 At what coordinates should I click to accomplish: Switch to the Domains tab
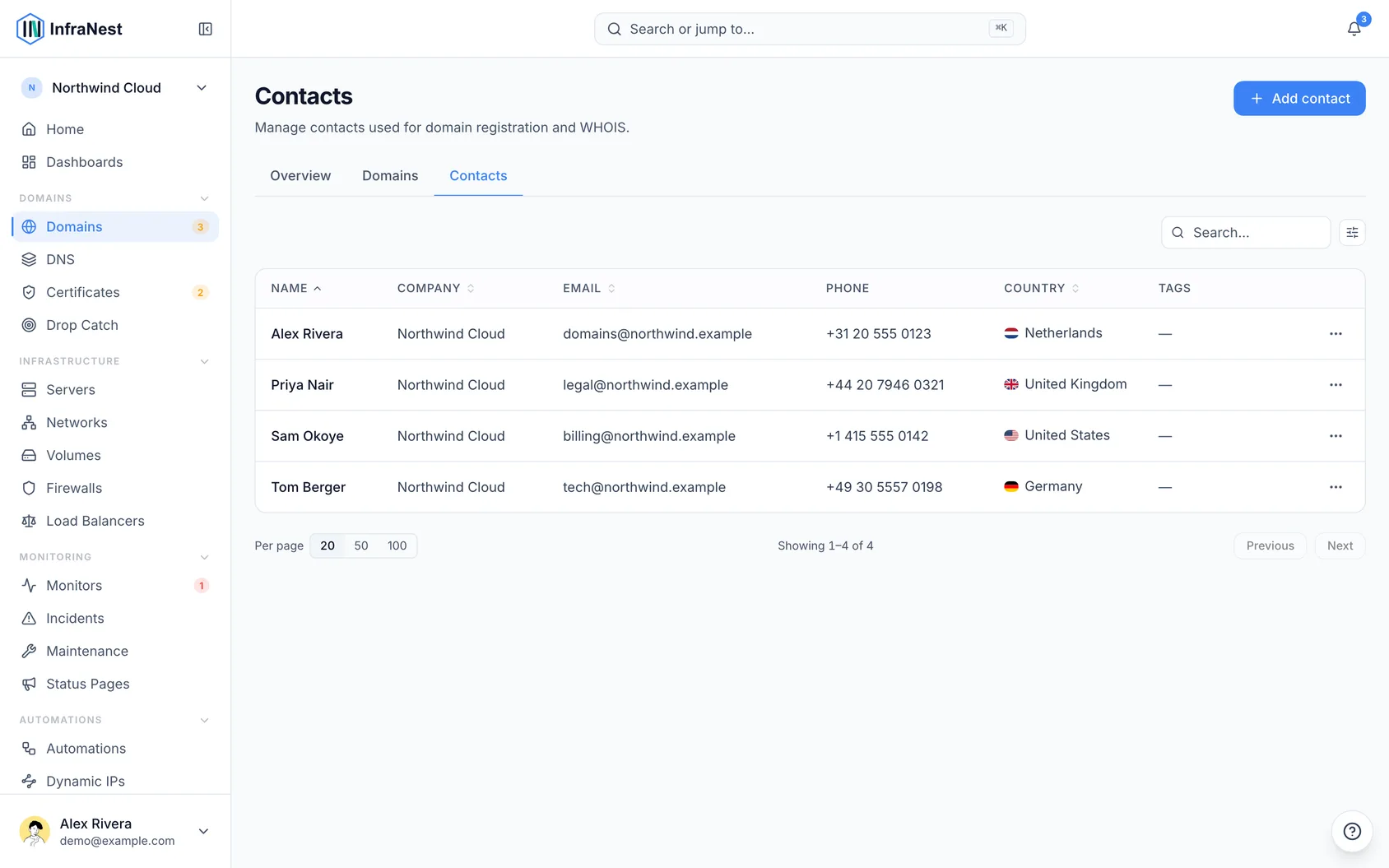pos(390,175)
